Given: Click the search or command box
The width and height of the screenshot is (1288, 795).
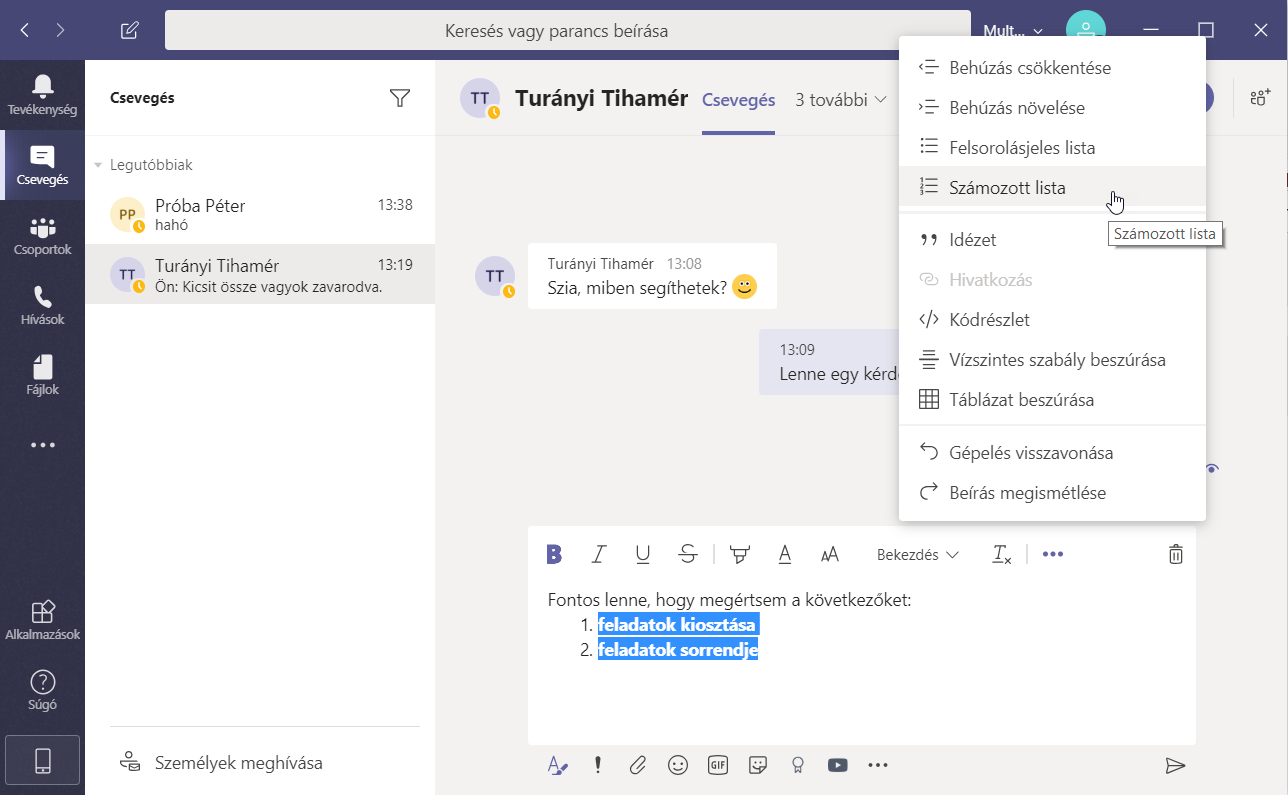Looking at the screenshot, I should point(567,30).
